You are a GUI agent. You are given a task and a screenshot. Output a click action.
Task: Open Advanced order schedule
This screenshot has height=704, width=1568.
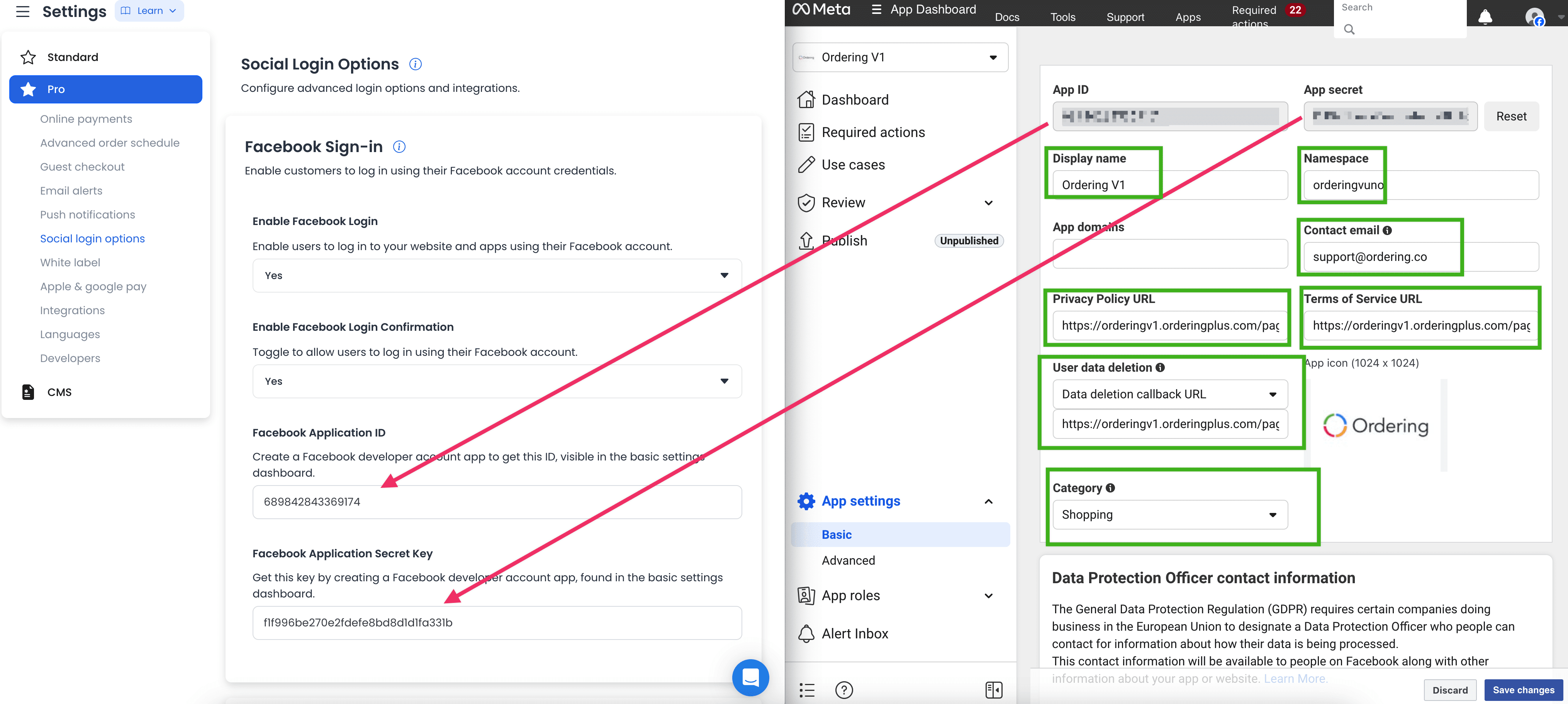[110, 143]
